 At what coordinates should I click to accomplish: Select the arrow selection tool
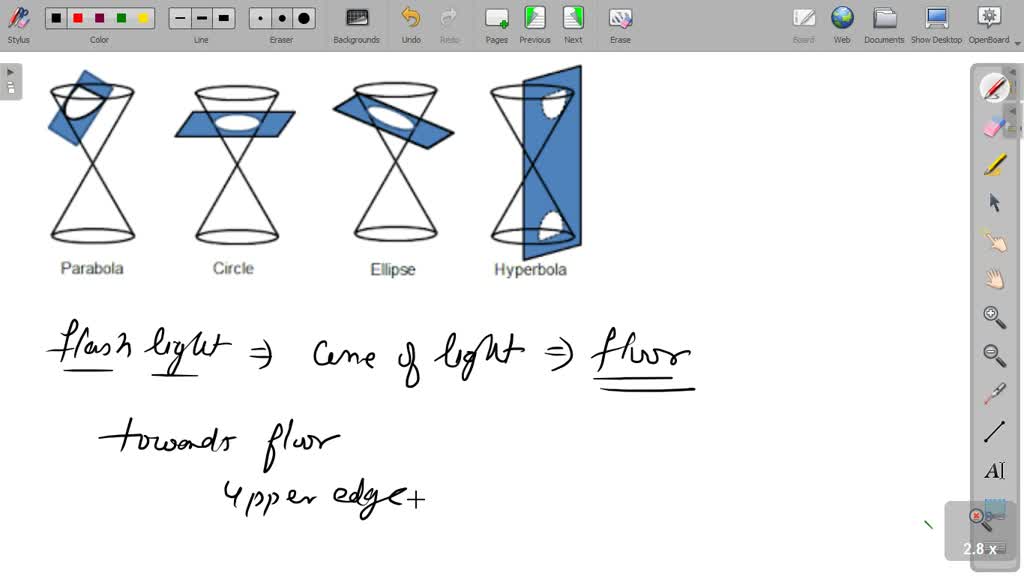click(994, 202)
